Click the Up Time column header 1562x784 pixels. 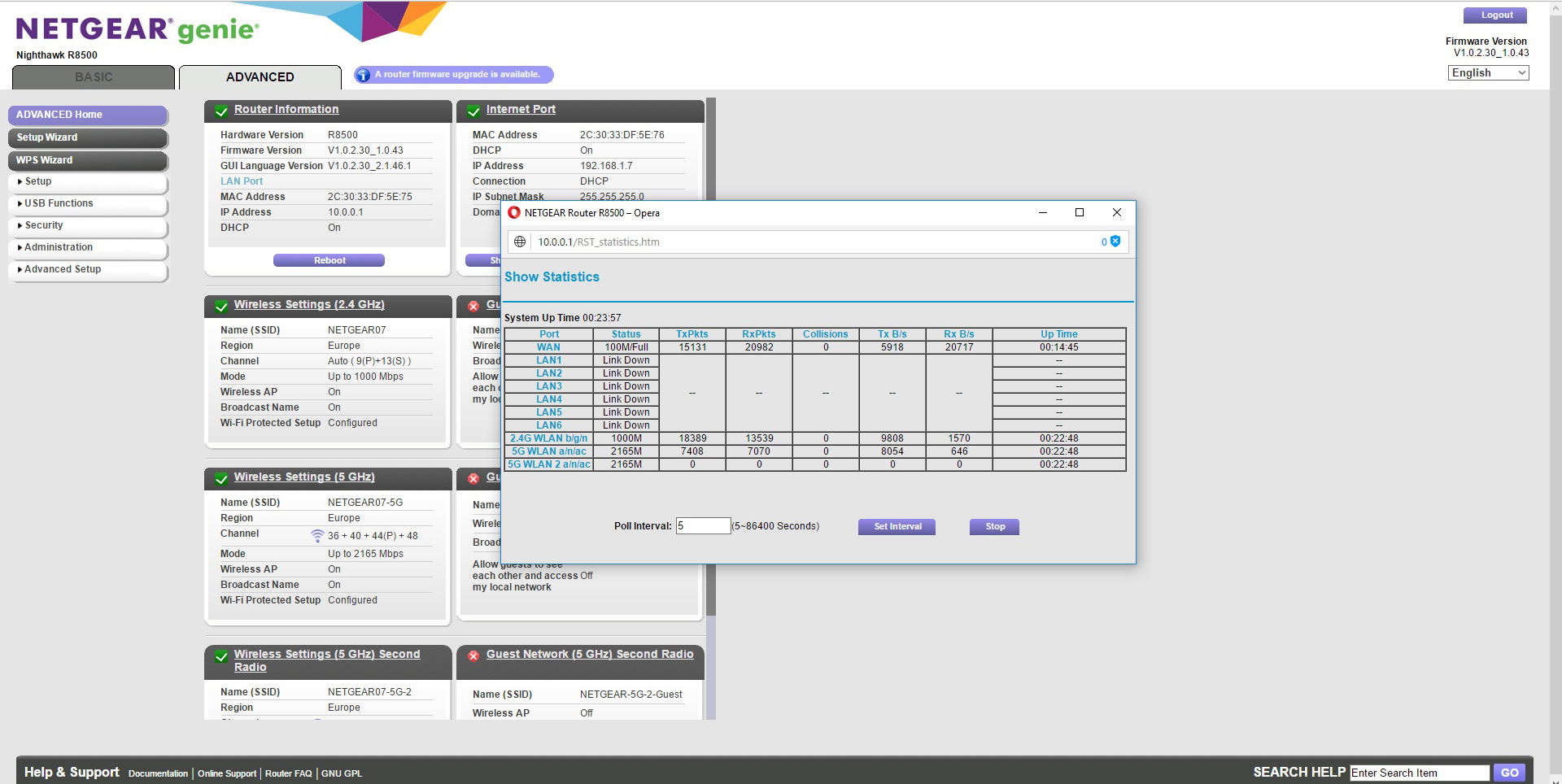(x=1059, y=334)
